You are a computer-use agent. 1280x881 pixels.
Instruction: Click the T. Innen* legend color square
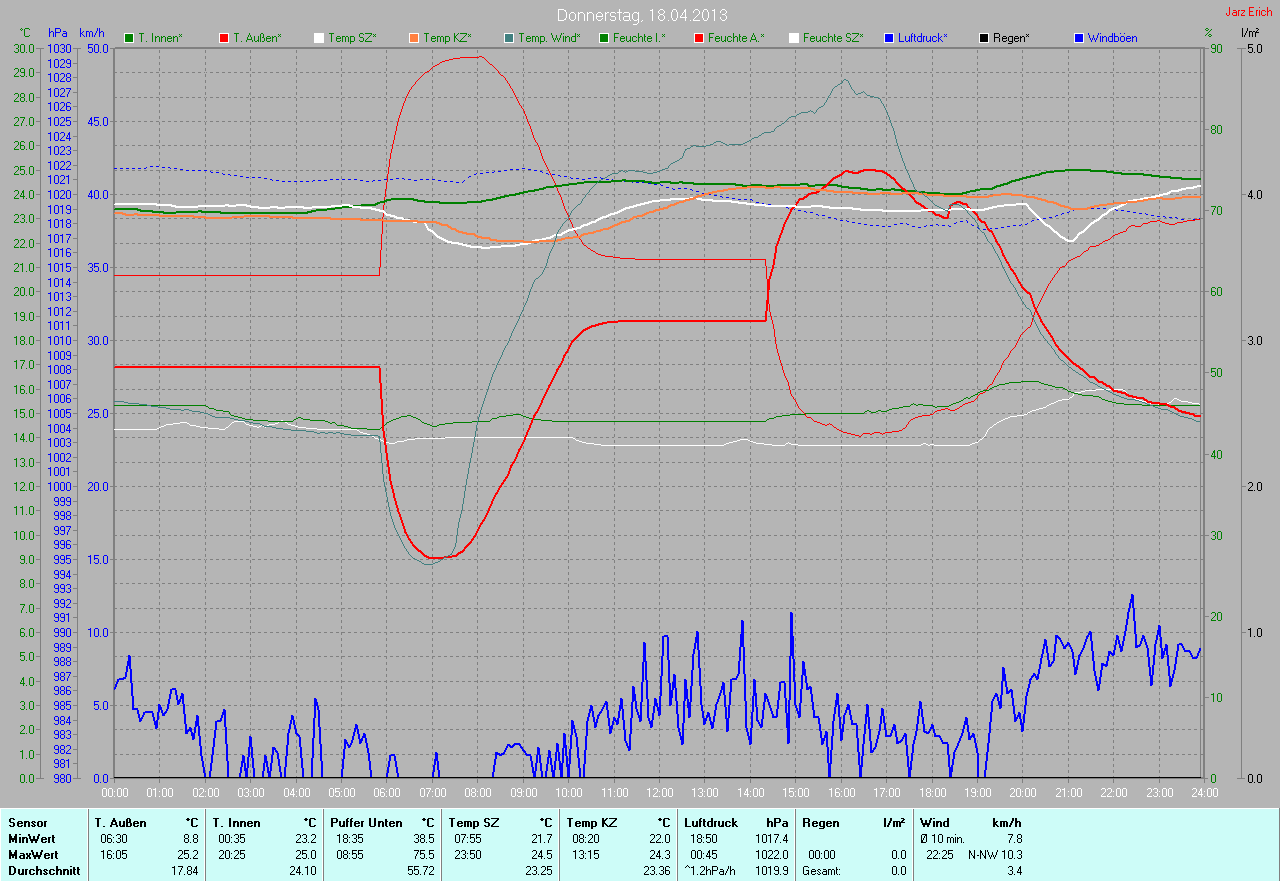[x=129, y=38]
